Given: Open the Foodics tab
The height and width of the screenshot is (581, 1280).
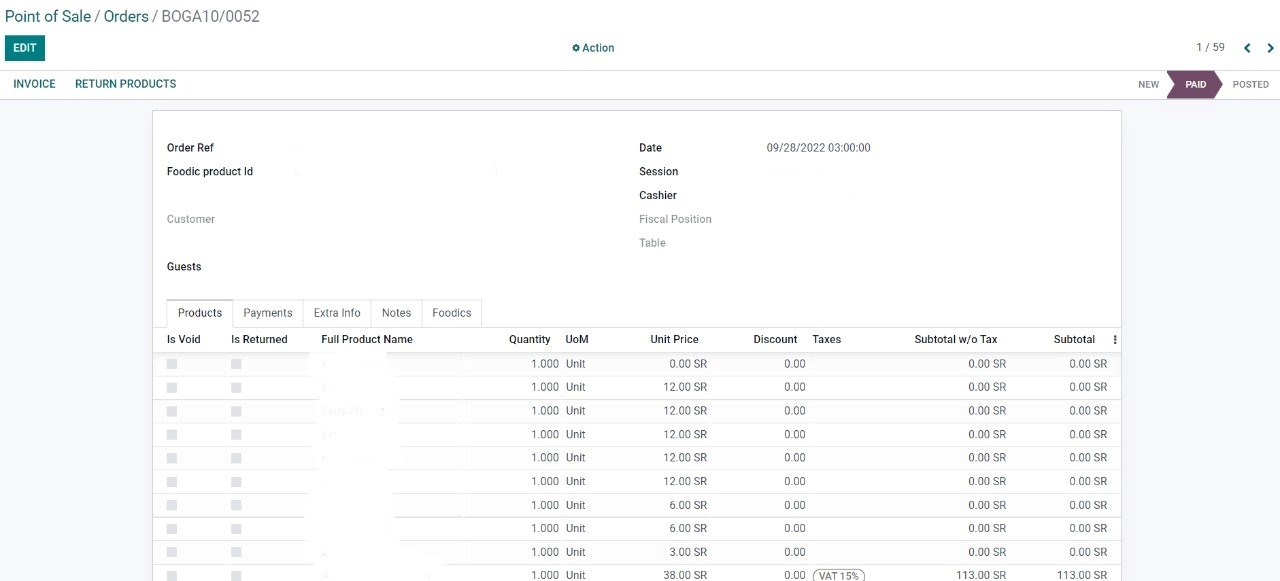Looking at the screenshot, I should coord(452,313).
